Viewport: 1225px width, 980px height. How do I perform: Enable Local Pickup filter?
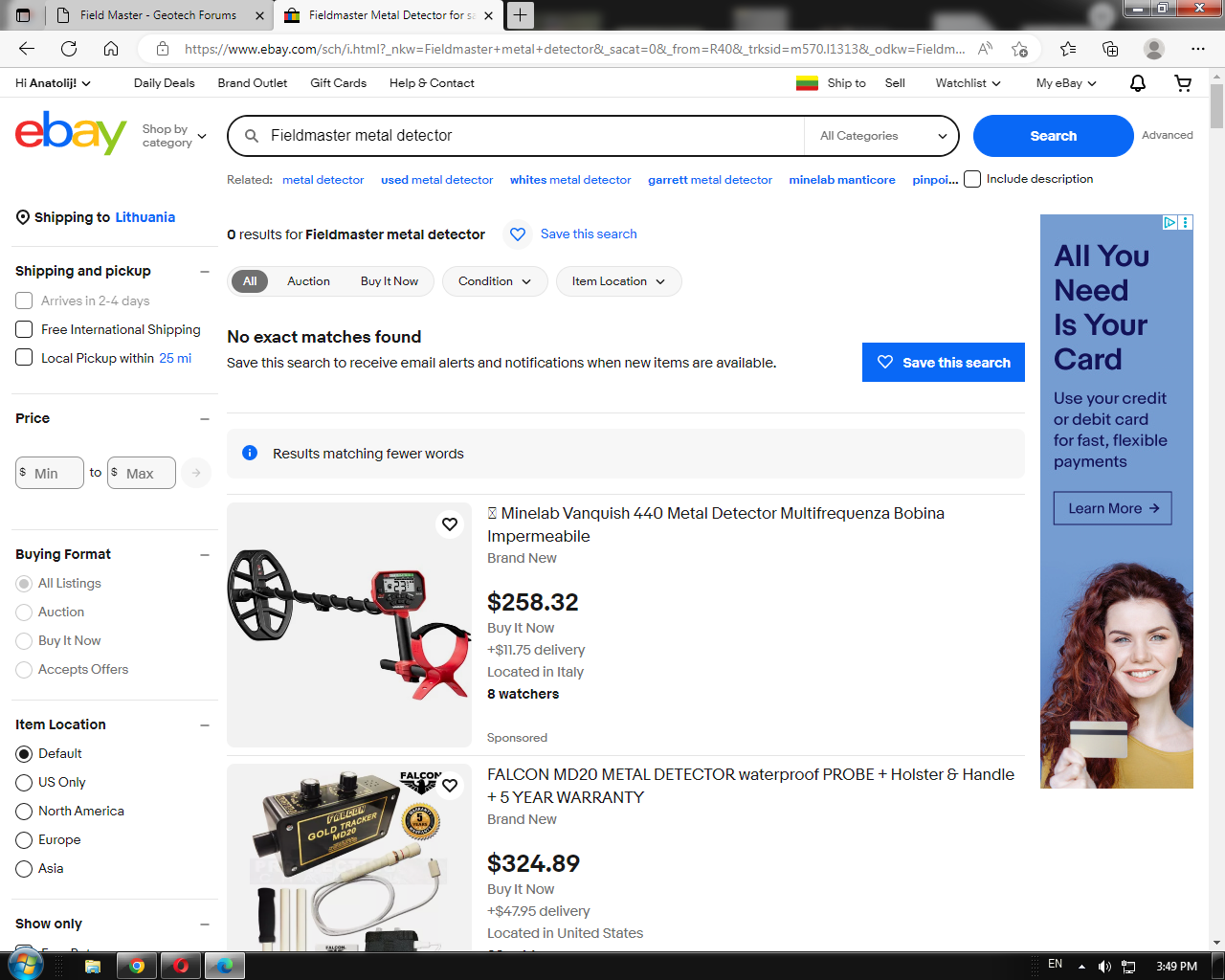pos(24,358)
